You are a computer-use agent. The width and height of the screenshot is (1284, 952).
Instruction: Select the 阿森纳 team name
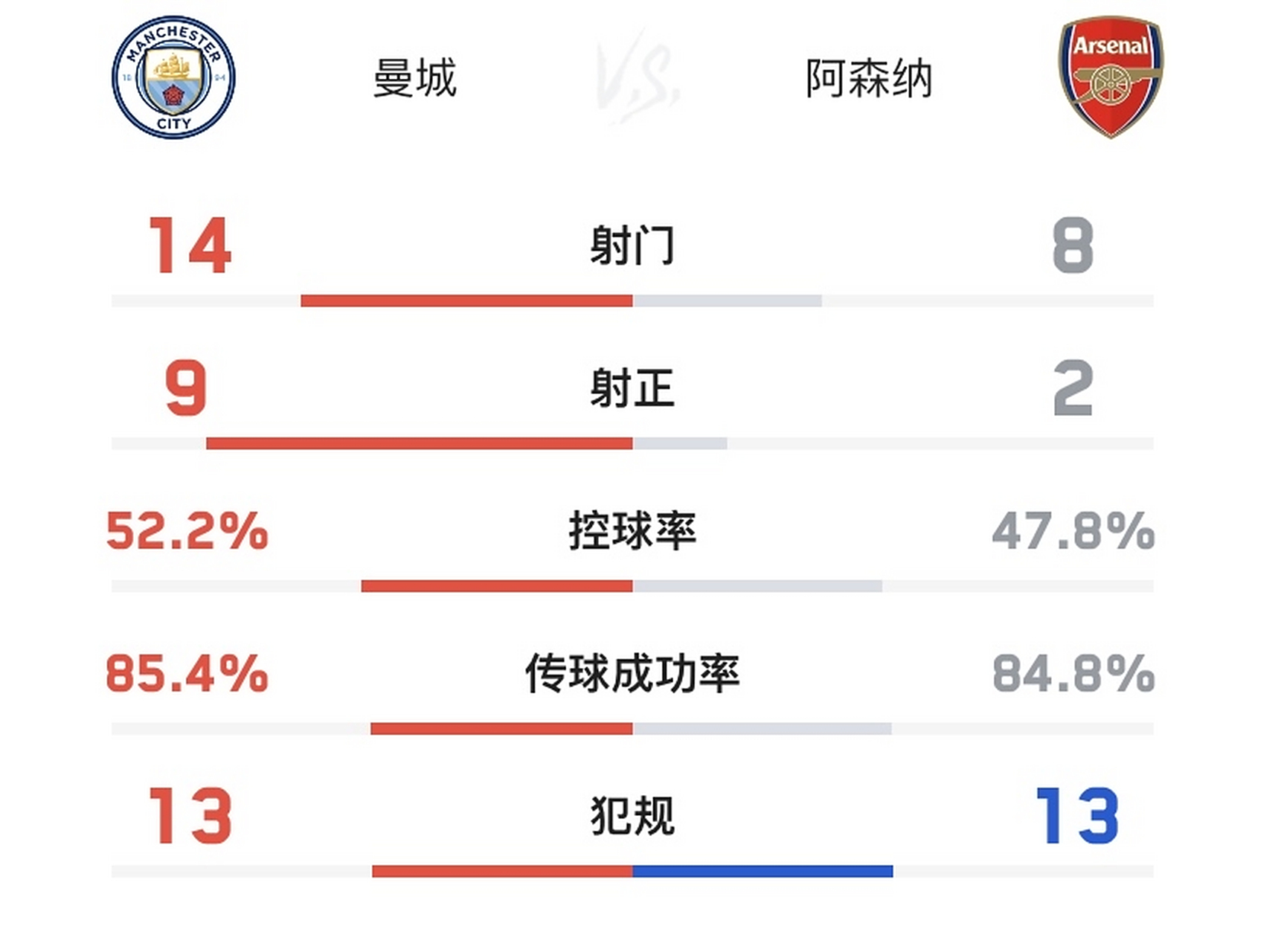[869, 79]
